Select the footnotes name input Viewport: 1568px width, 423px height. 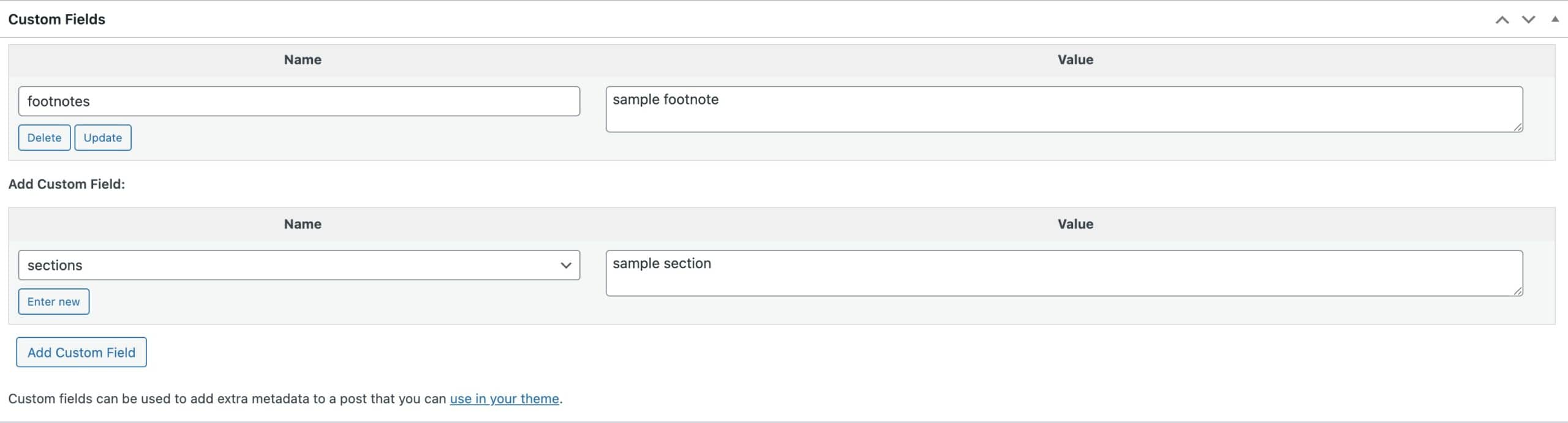[x=300, y=101]
